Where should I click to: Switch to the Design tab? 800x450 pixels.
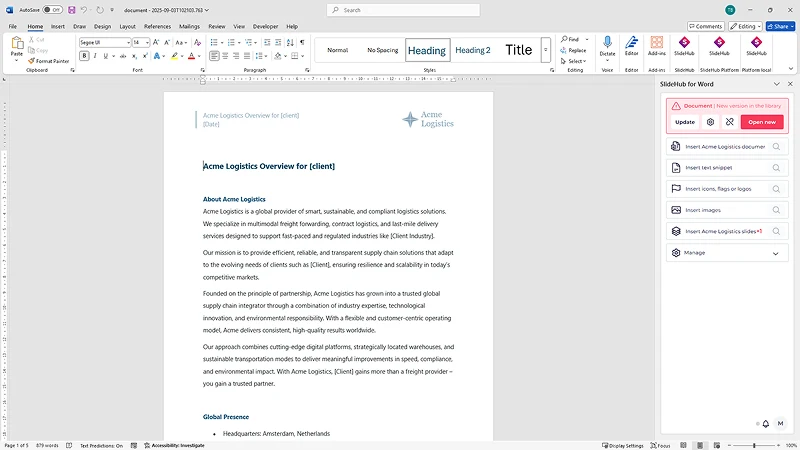102,27
